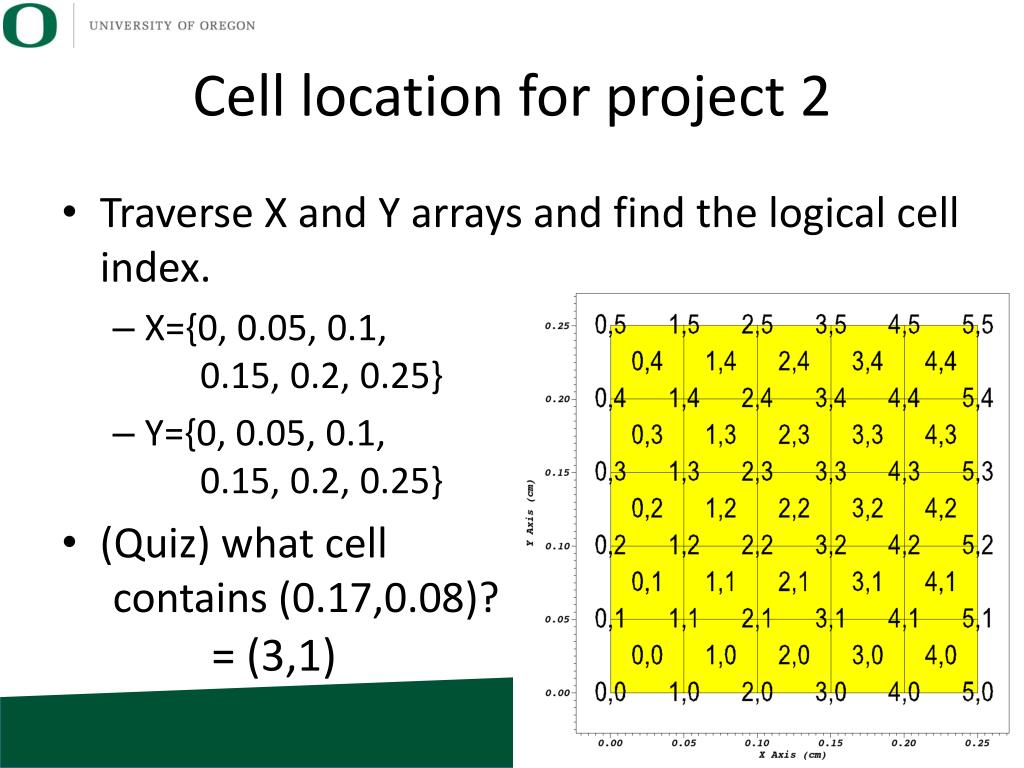The width and height of the screenshot is (1024, 768).
Task: Click the "5,1" vertex label on right edge
Action: coord(977,618)
